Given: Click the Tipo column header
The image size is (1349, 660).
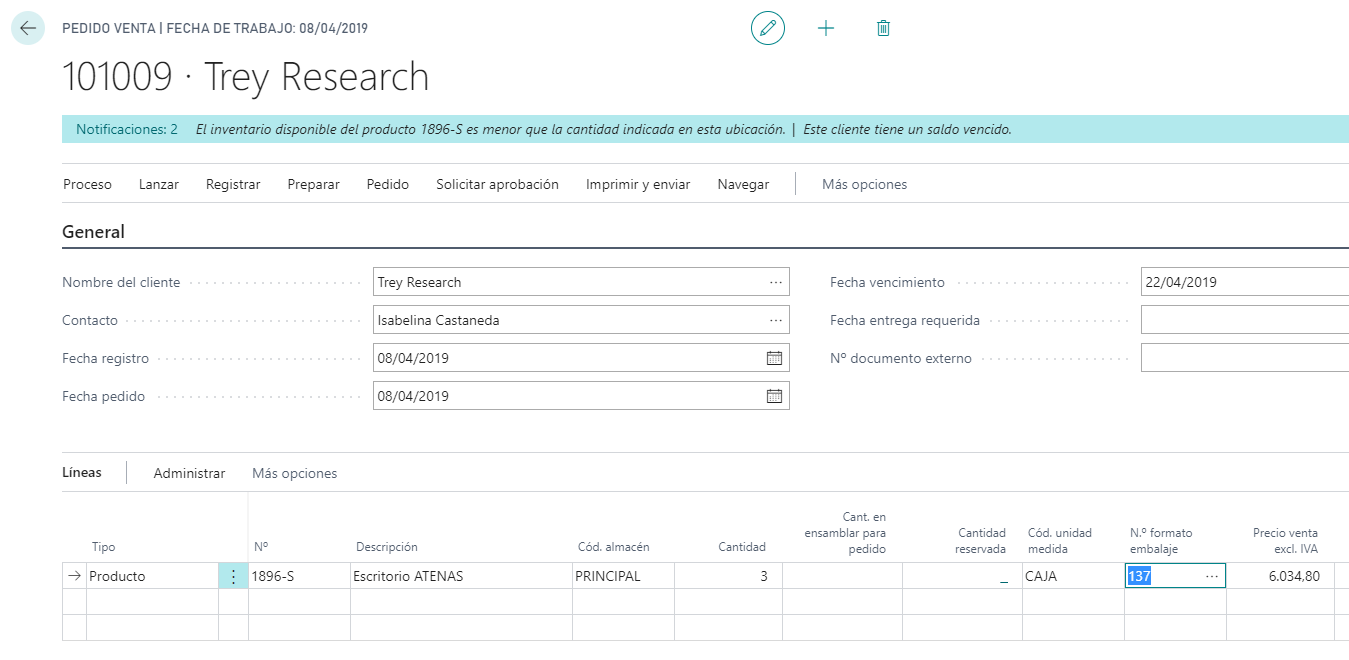Looking at the screenshot, I should point(104,547).
